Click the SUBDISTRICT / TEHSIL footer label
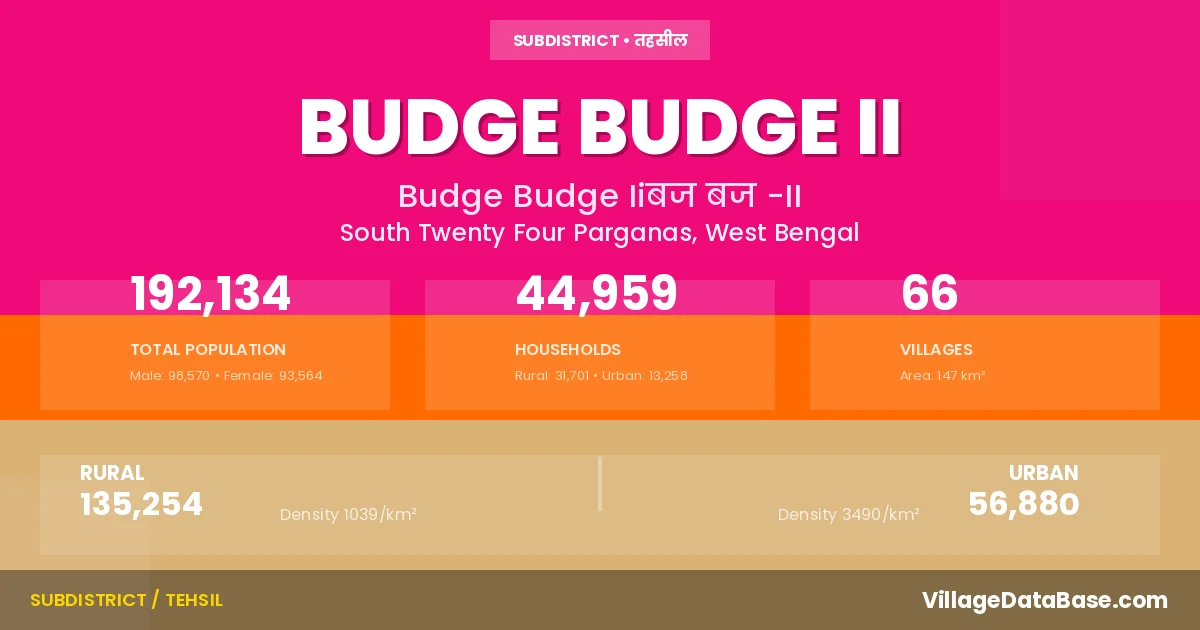 (x=126, y=600)
